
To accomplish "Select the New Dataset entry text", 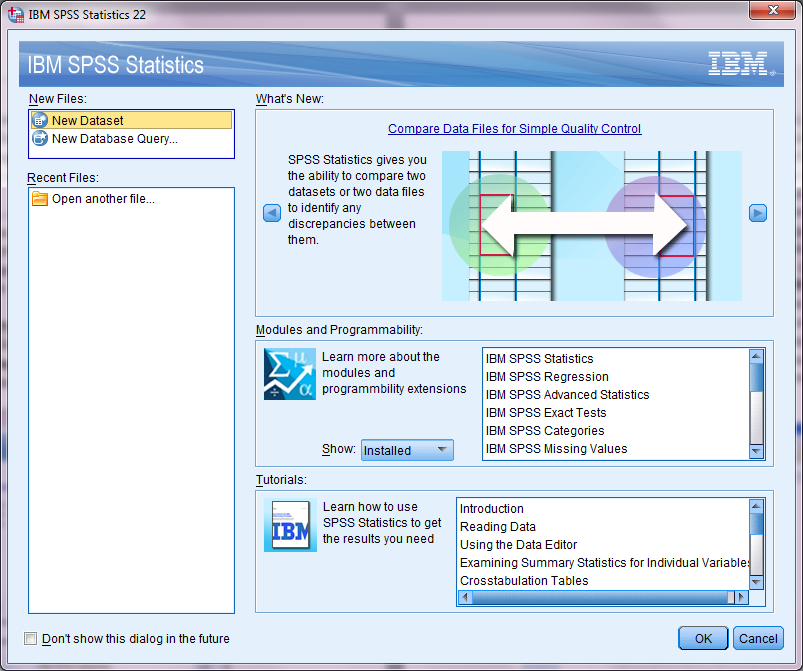I will point(88,121).
